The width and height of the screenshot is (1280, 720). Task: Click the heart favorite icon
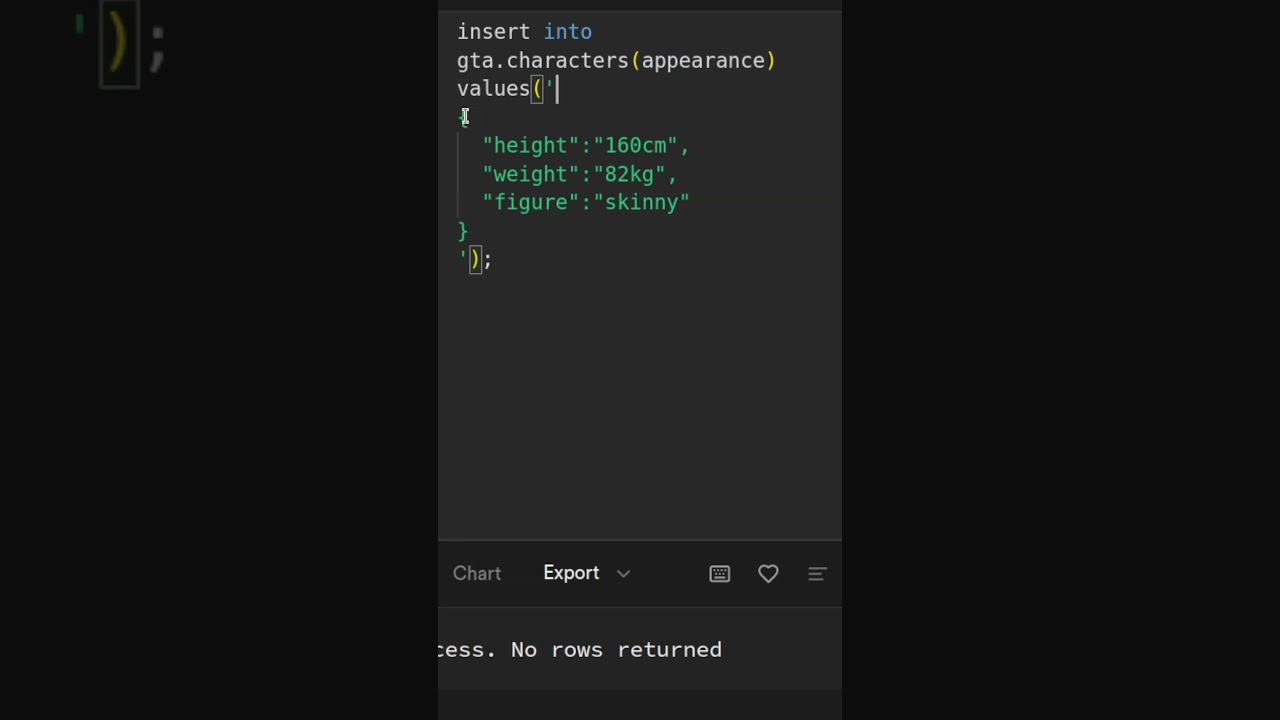pos(768,574)
